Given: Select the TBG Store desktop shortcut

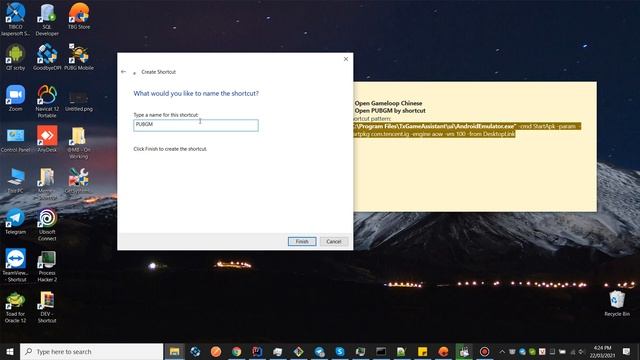Looking at the screenshot, I should [79, 16].
